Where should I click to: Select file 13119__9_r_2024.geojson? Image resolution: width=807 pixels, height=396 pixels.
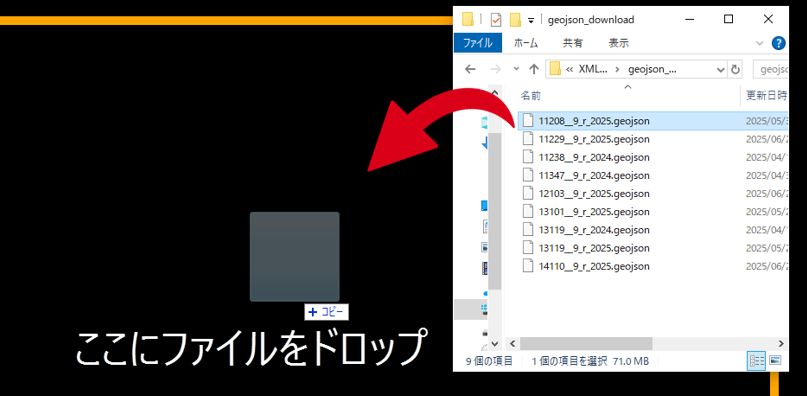coord(593,230)
